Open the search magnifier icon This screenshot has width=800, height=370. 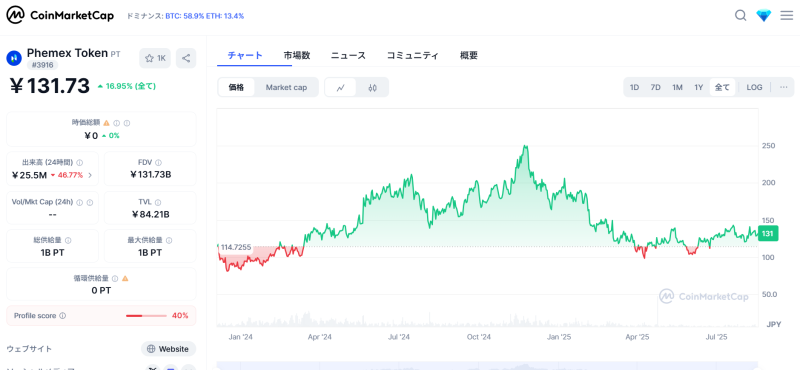pos(740,15)
